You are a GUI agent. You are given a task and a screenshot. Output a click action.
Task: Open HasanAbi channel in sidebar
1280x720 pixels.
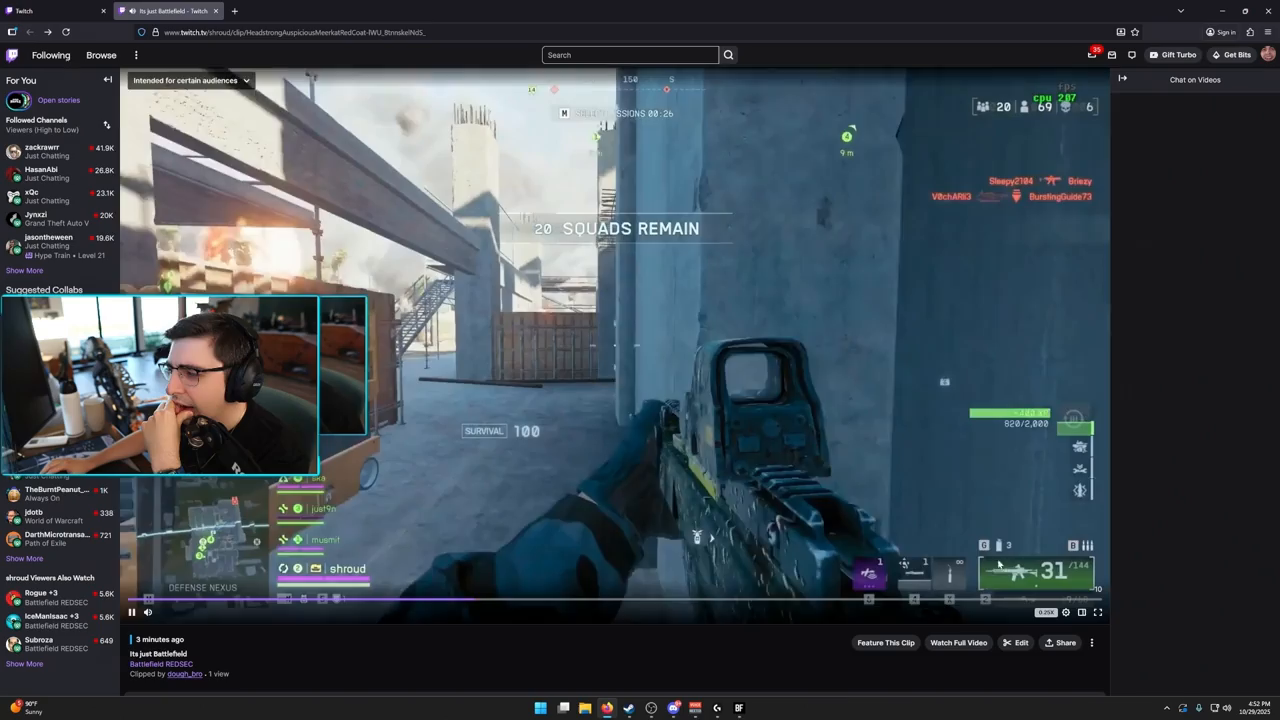pyautogui.click(x=60, y=174)
